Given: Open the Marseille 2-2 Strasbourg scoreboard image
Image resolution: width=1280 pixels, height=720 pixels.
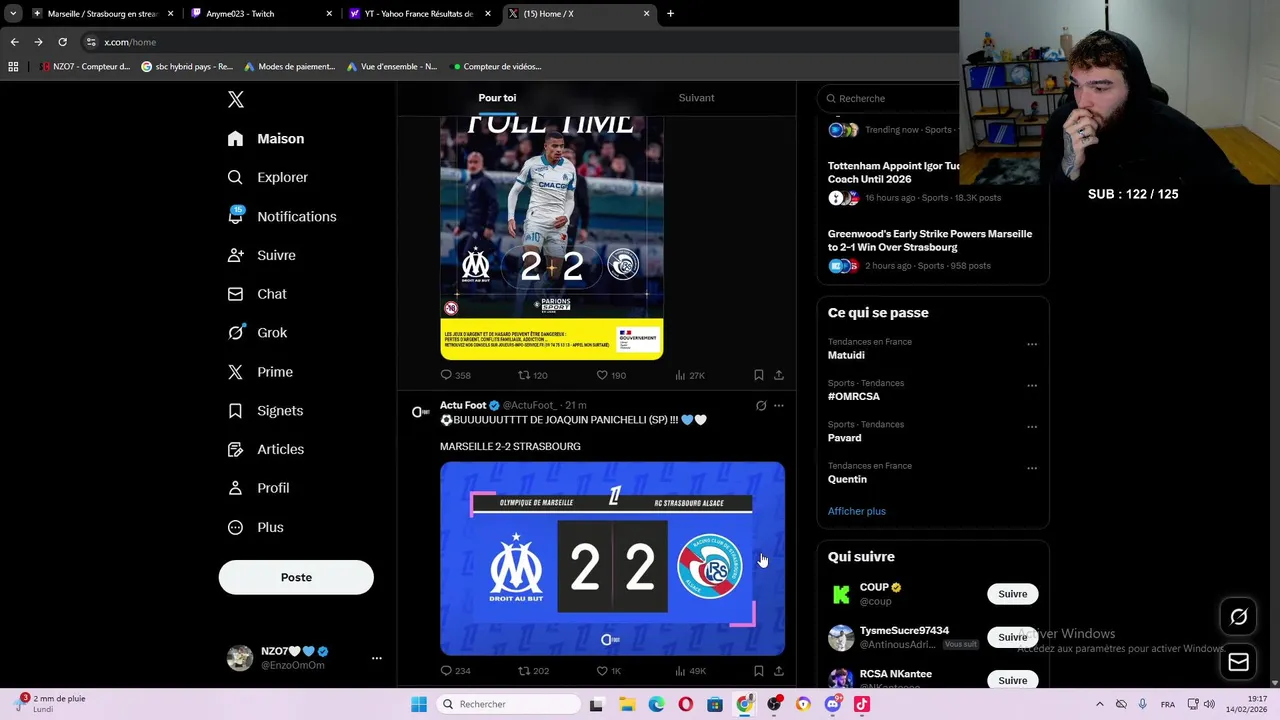Looking at the screenshot, I should click(x=612, y=559).
